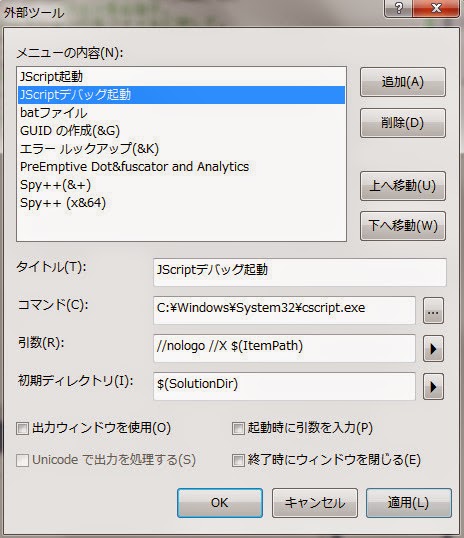Click the 削除(D) button
This screenshot has height=538, width=464.
(x=403, y=123)
